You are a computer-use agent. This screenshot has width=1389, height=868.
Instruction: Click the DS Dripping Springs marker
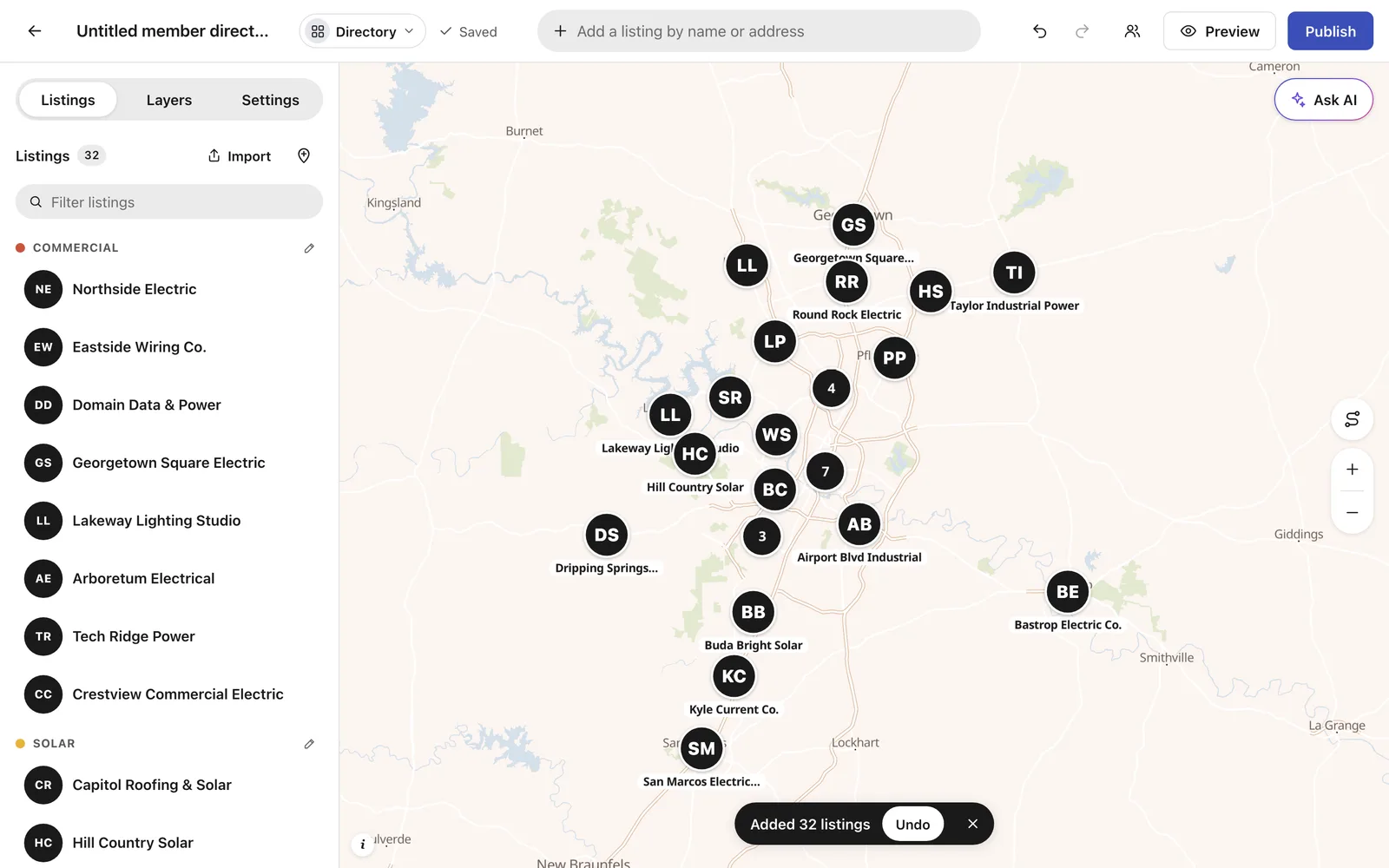(x=607, y=535)
